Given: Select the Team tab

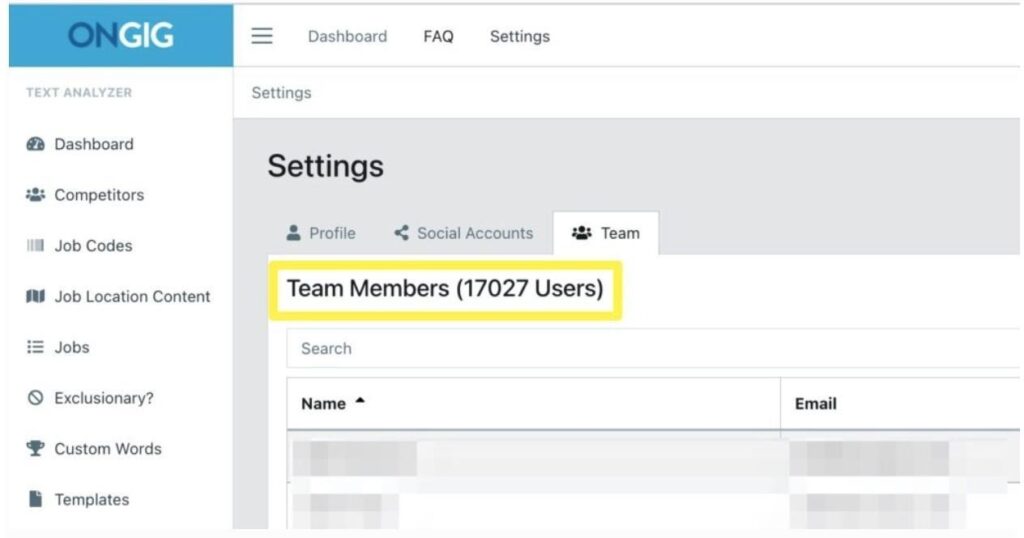Looking at the screenshot, I should pos(606,233).
